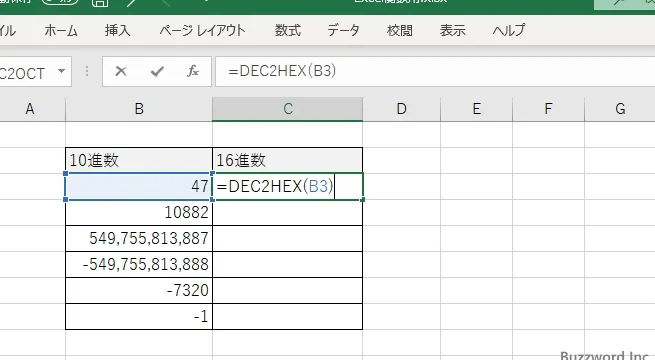The height and width of the screenshot is (360, 655).
Task: Select empty 16進数 cell beside 10882
Action: pyautogui.click(x=287, y=213)
